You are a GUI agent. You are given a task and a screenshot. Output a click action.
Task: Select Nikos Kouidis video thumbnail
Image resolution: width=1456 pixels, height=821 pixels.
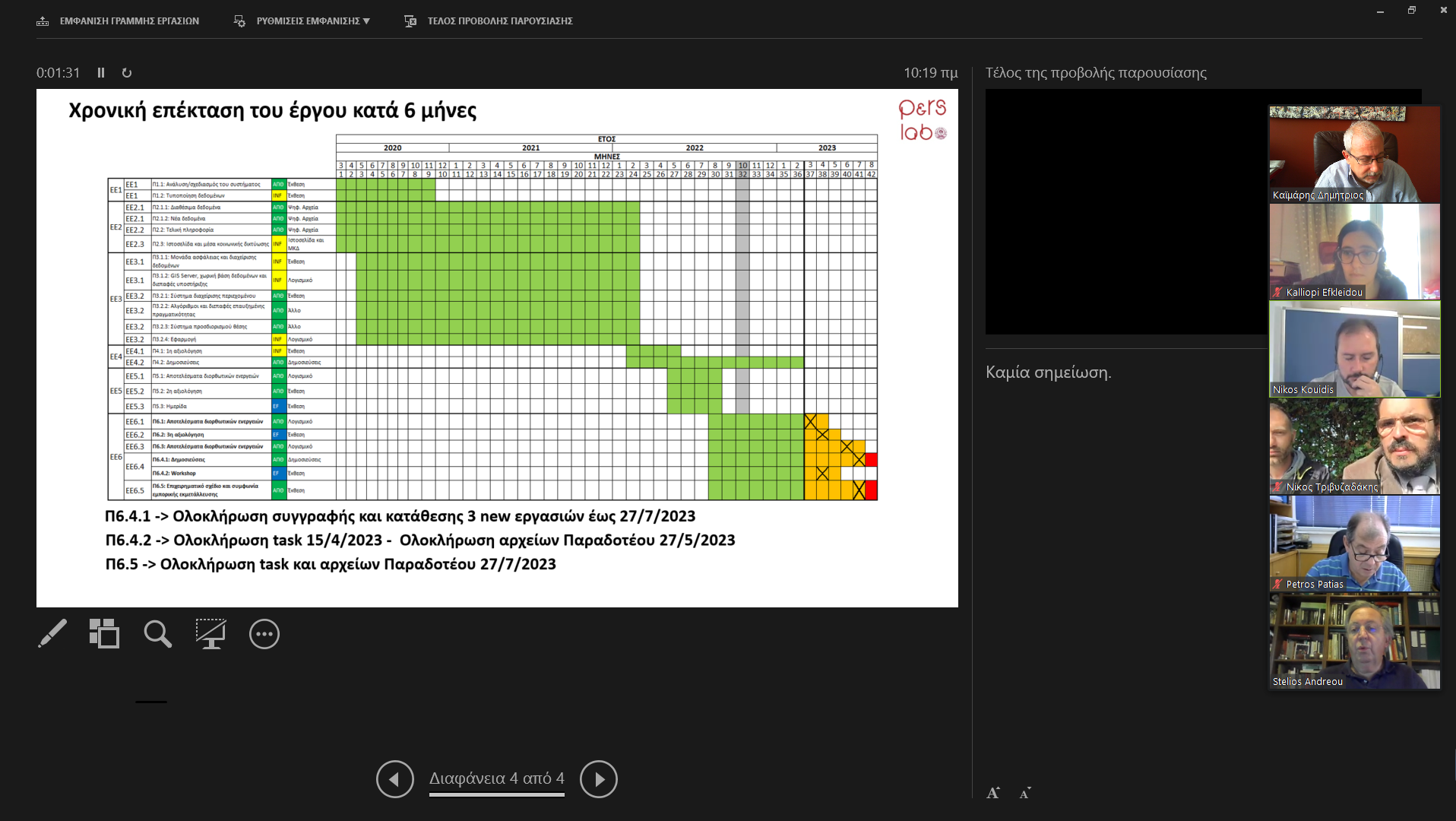click(1354, 349)
